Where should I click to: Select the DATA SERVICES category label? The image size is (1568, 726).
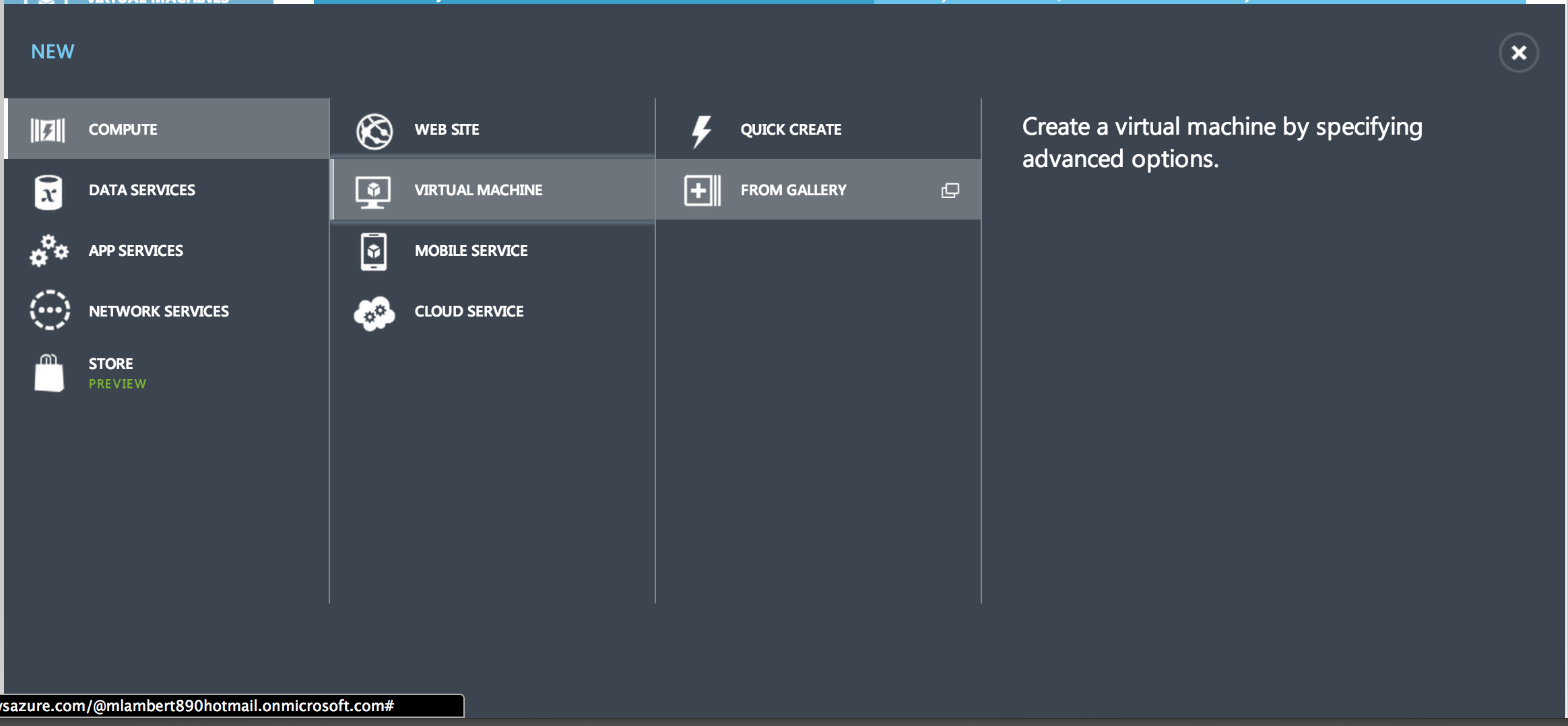[141, 190]
